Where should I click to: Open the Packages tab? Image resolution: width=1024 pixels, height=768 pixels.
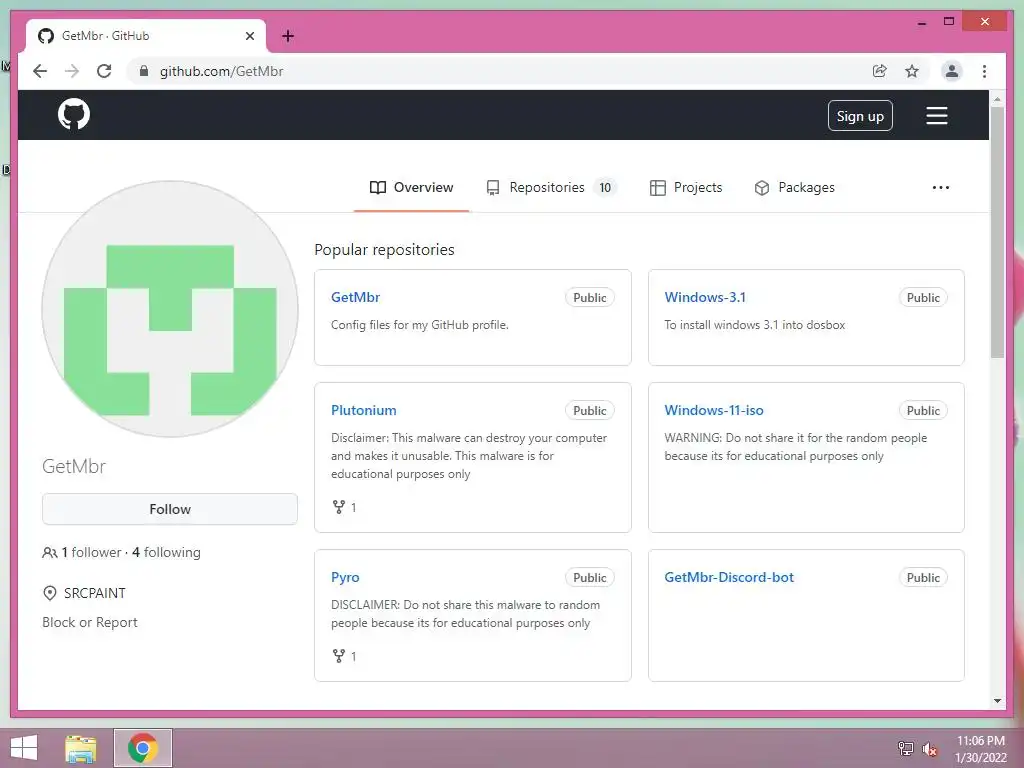point(794,187)
